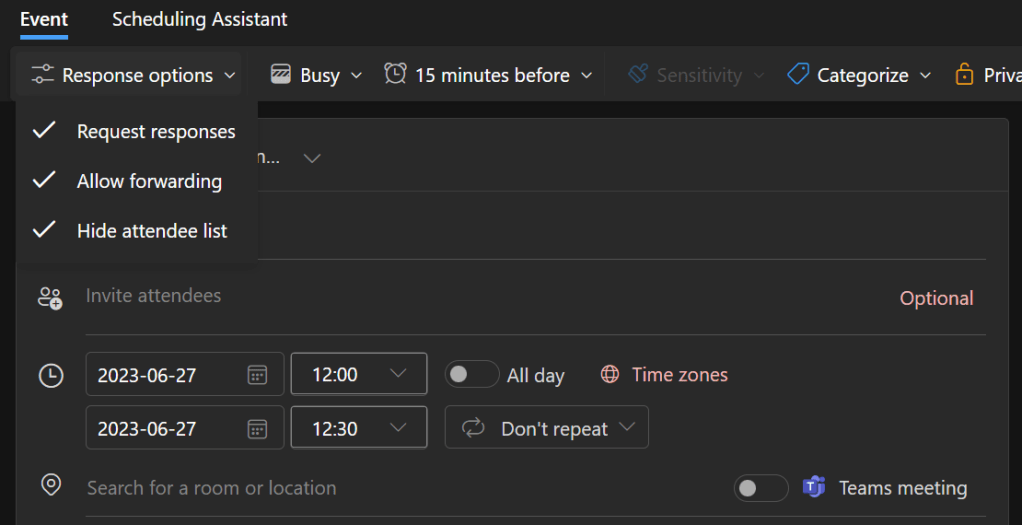1022x525 pixels.
Task: Open the end date calendar picker icon
Action: point(257,428)
